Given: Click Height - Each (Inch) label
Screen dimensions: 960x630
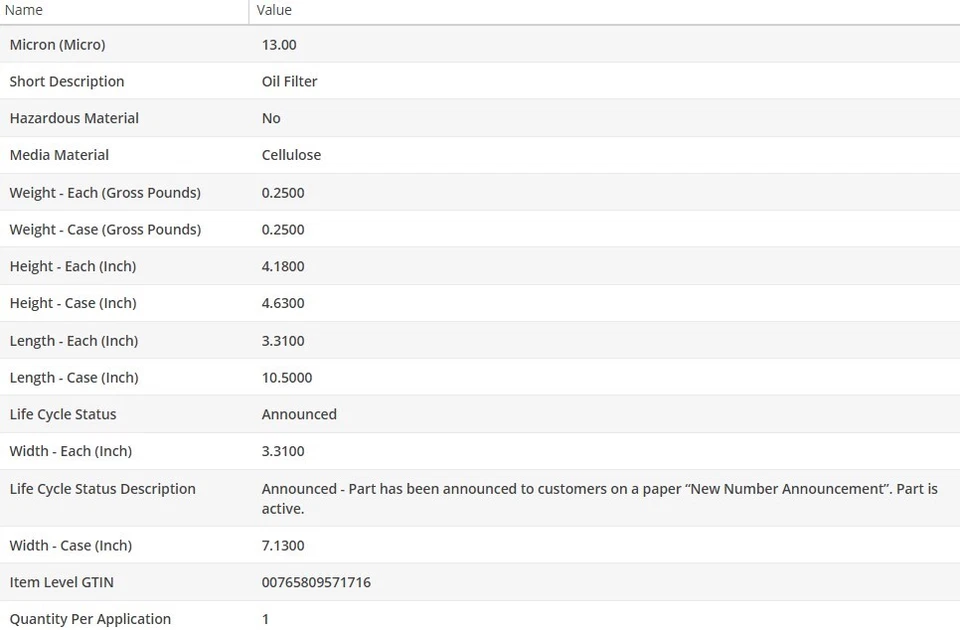Looking at the screenshot, I should tap(73, 266).
